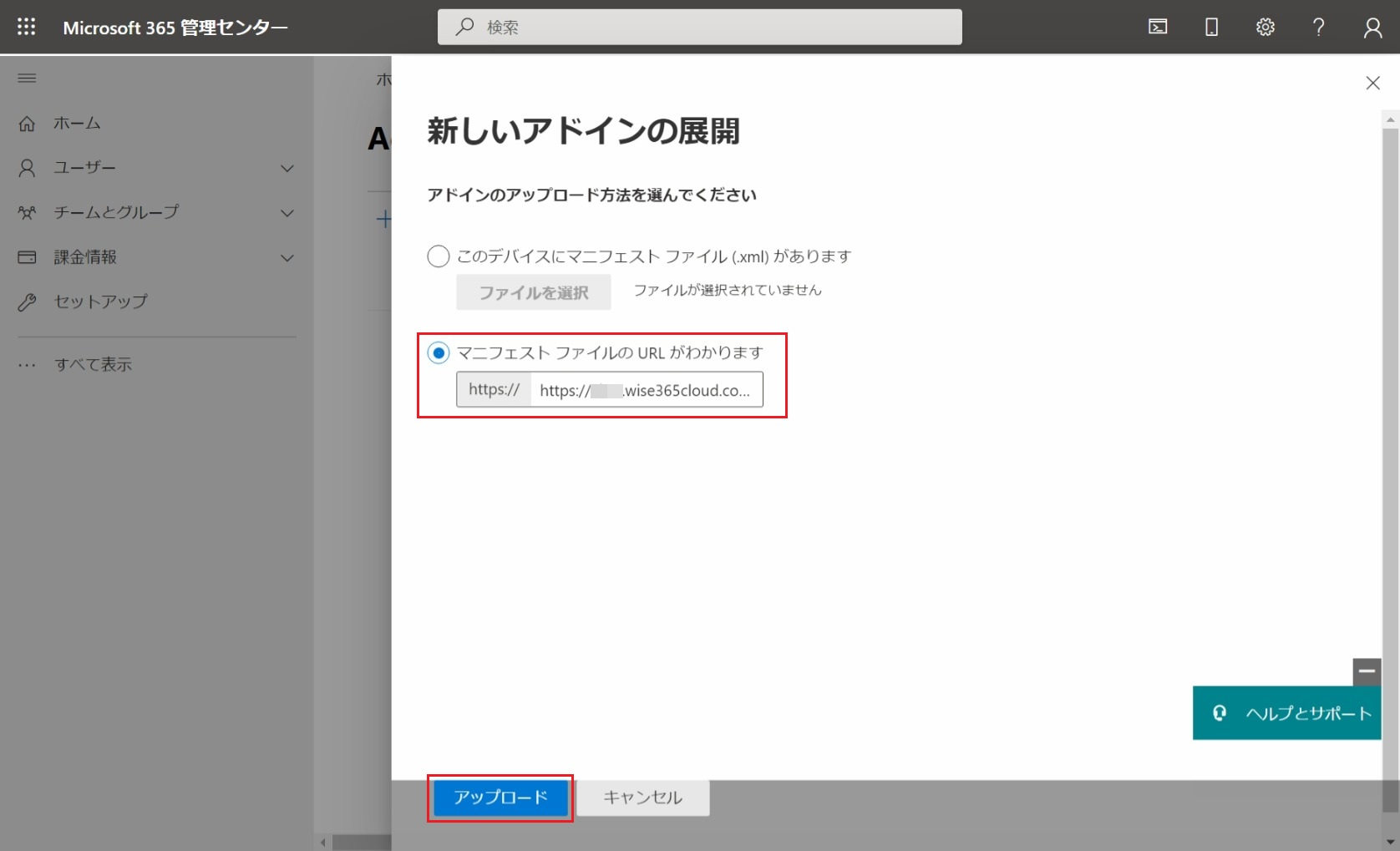Click the mobile app phone icon

(1211, 27)
